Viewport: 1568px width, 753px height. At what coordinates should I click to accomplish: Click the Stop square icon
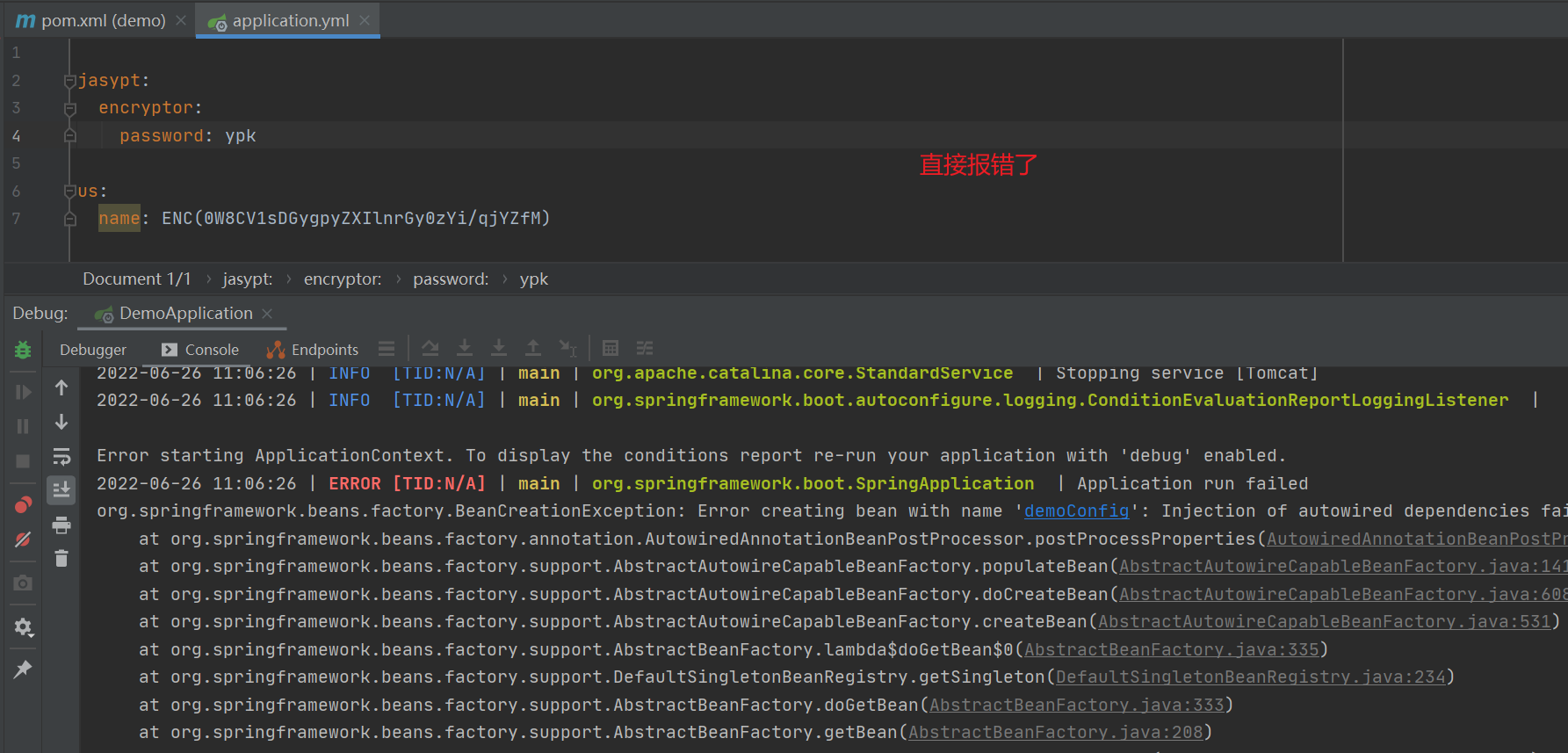[23, 461]
